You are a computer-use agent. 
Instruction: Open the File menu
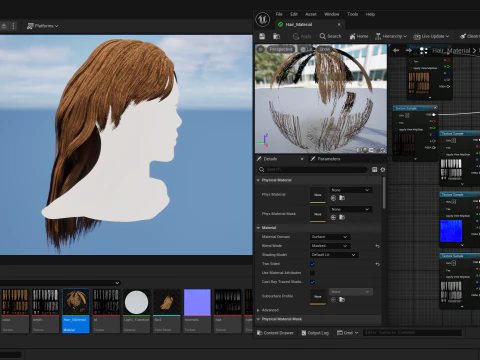279,14
